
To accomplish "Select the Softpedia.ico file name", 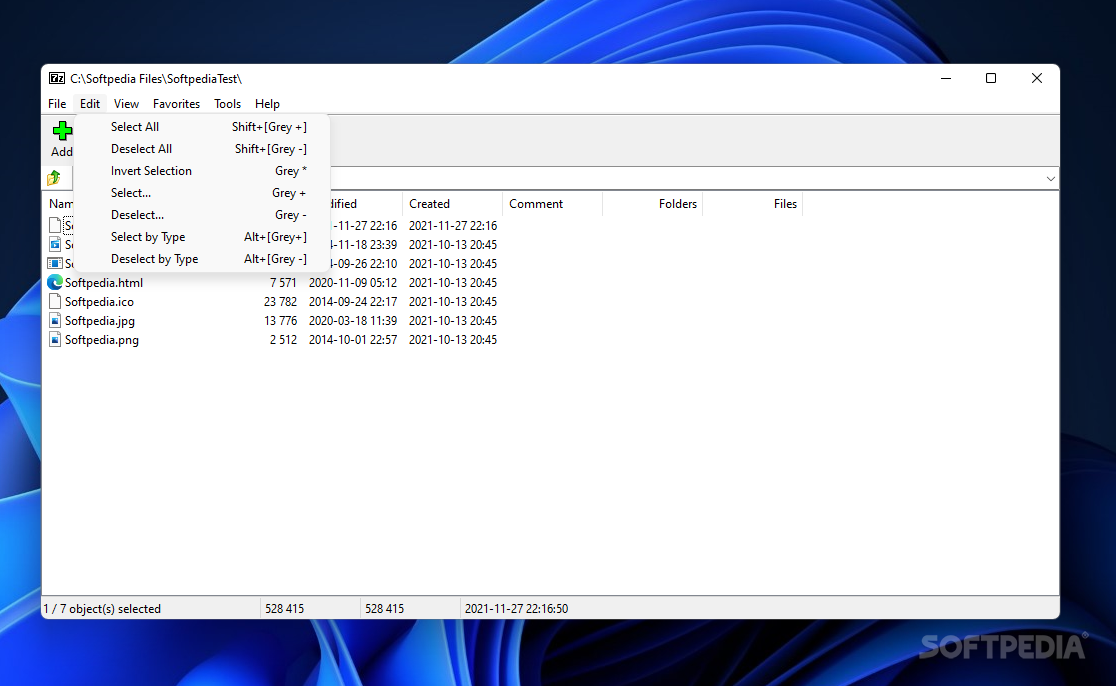I will pos(99,302).
